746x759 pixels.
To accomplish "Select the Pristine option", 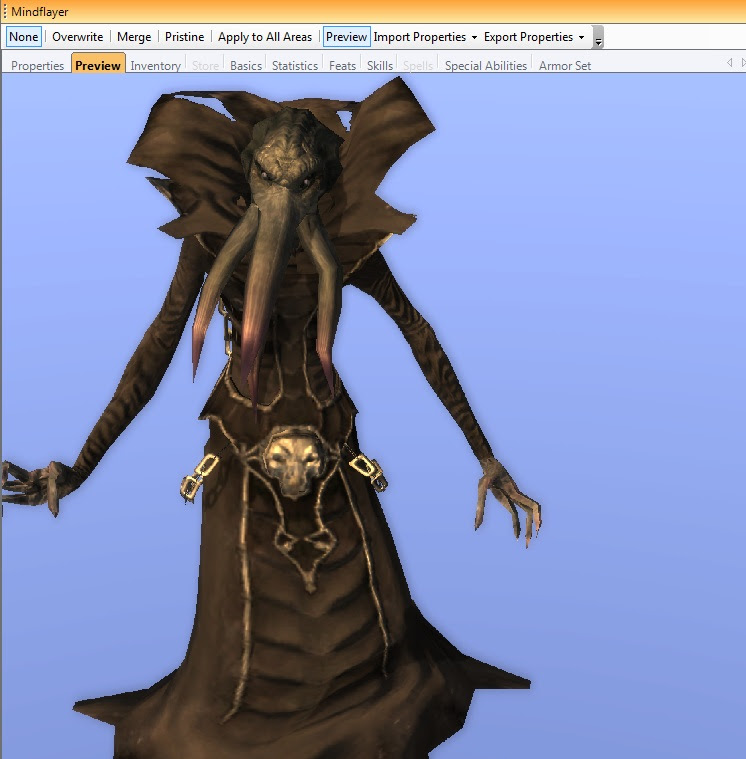I will [x=184, y=37].
